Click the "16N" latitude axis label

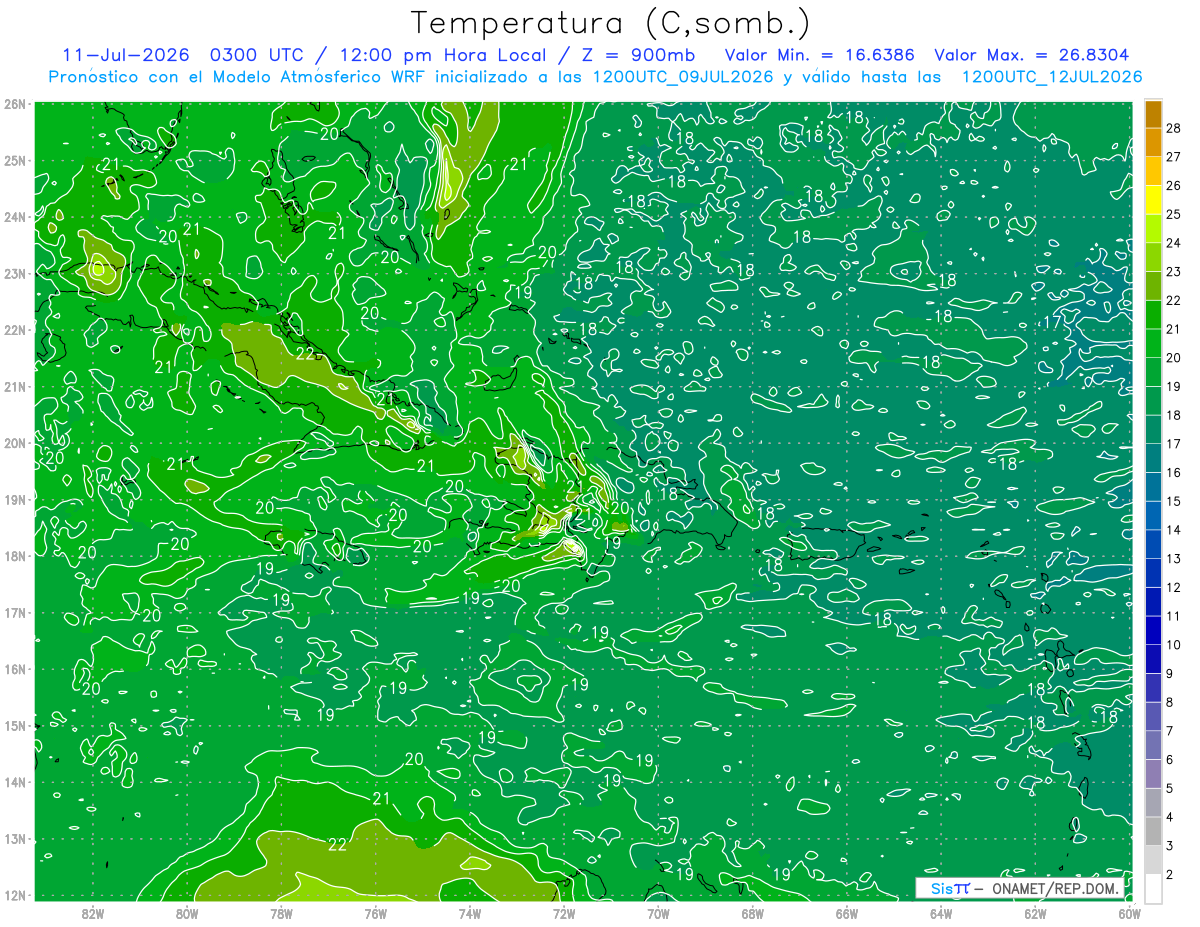tap(15, 669)
